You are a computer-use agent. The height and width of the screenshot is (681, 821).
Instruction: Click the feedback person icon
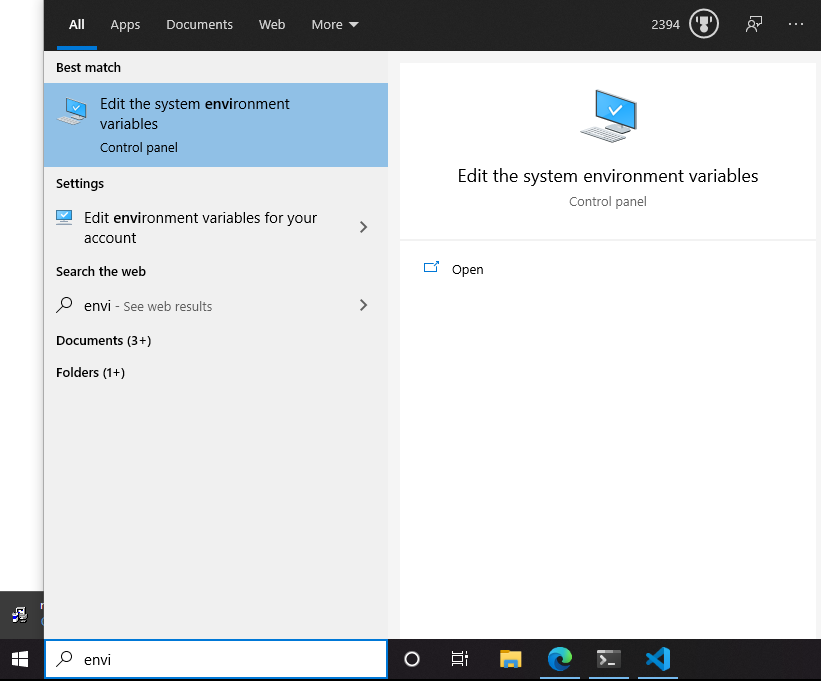click(753, 24)
